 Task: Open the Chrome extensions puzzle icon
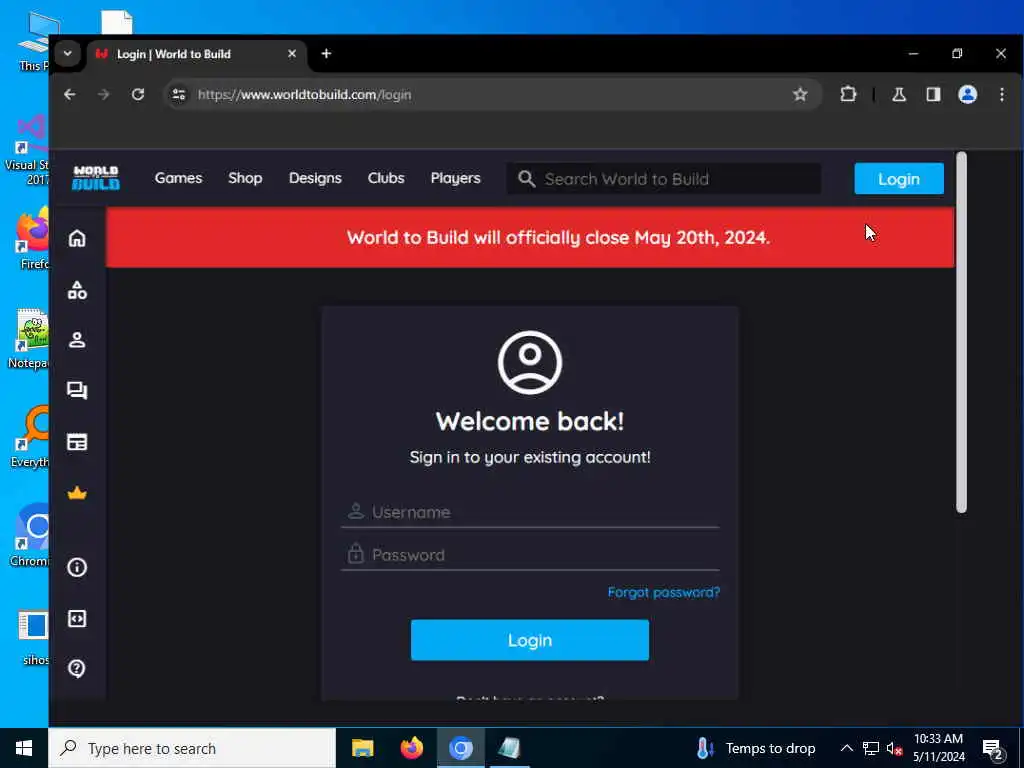coord(848,95)
